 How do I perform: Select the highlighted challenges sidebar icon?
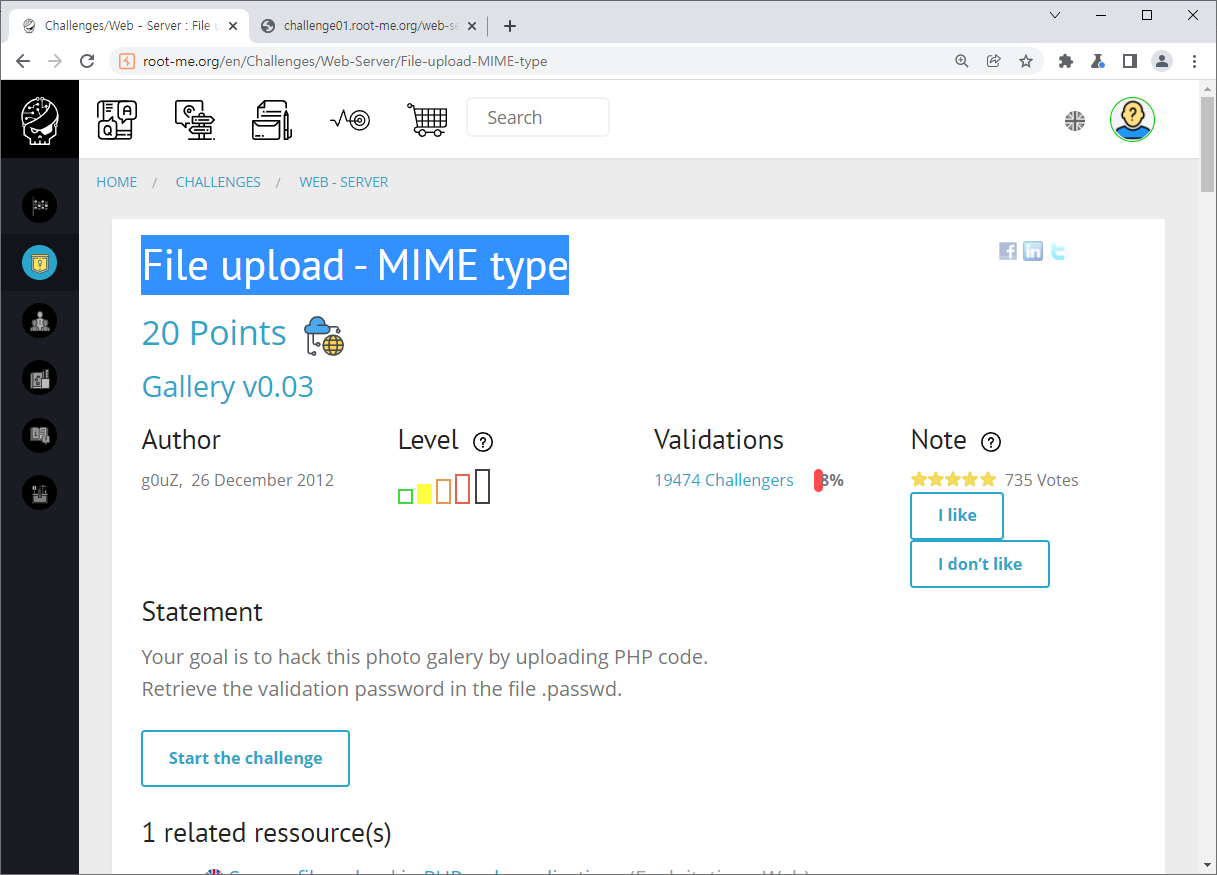40,263
